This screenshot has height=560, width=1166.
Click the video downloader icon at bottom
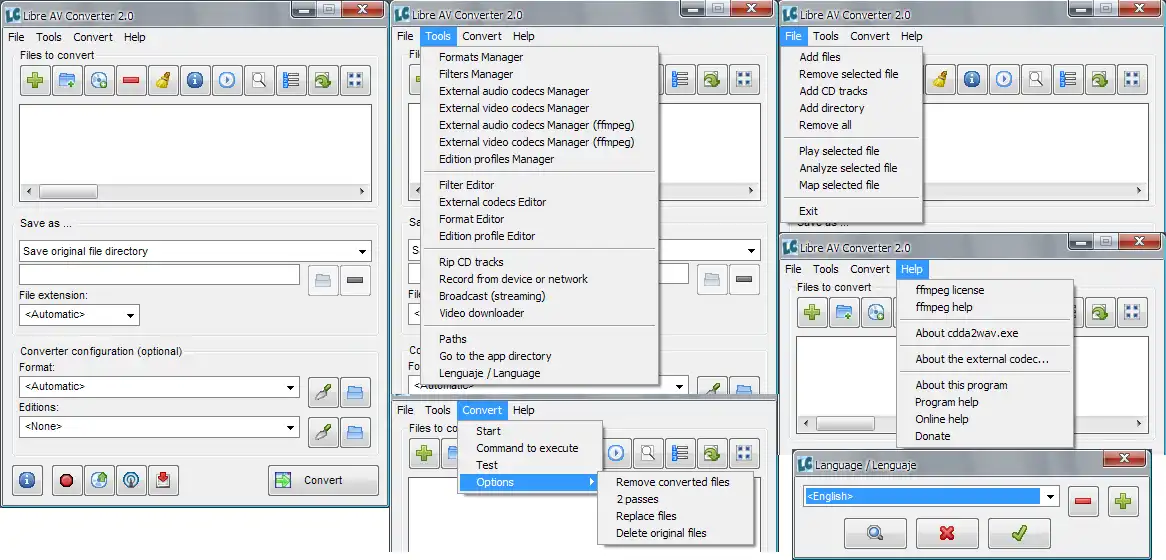coord(163,480)
